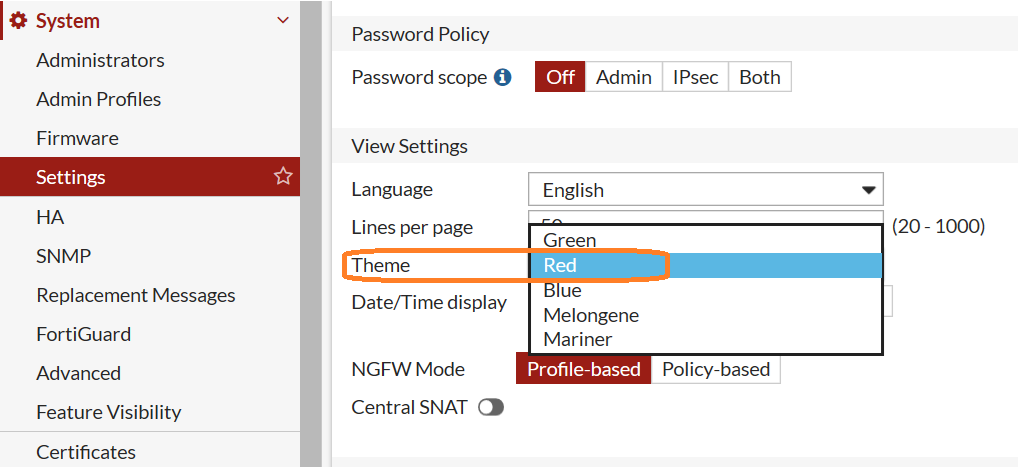Click the favorite star icon on Settings
The image size is (1018, 467).
[283, 177]
